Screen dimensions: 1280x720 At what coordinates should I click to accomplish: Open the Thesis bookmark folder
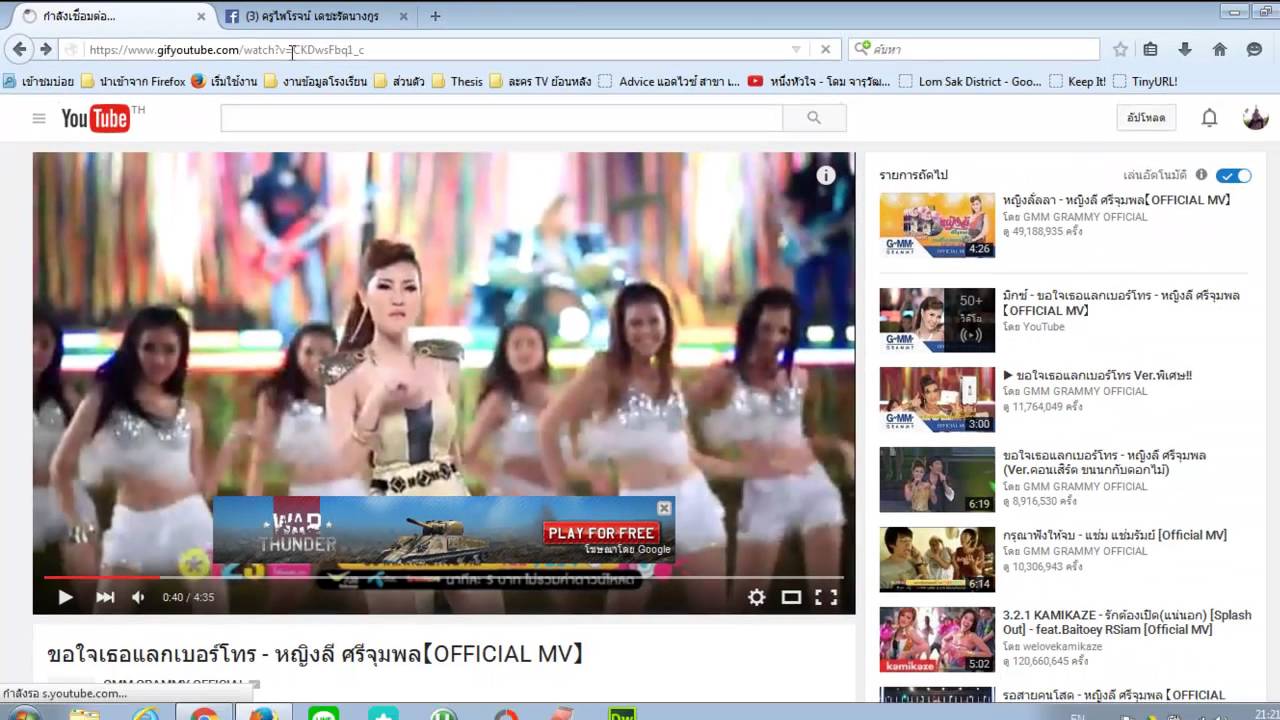pos(457,81)
